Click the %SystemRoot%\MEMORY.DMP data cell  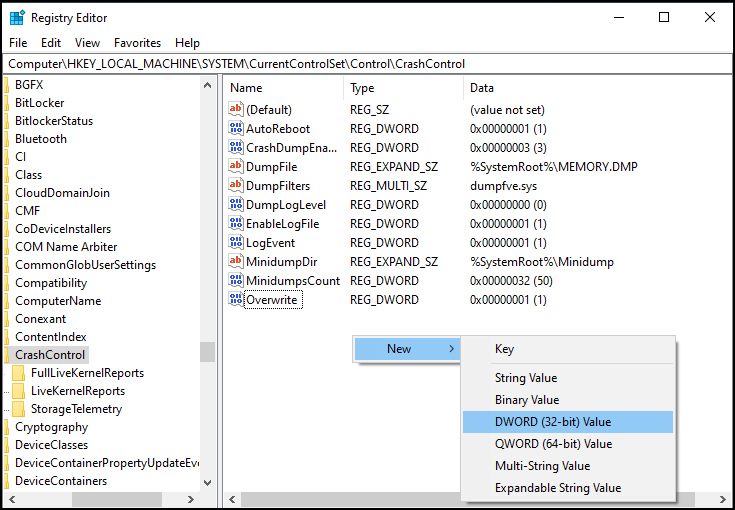(x=554, y=167)
